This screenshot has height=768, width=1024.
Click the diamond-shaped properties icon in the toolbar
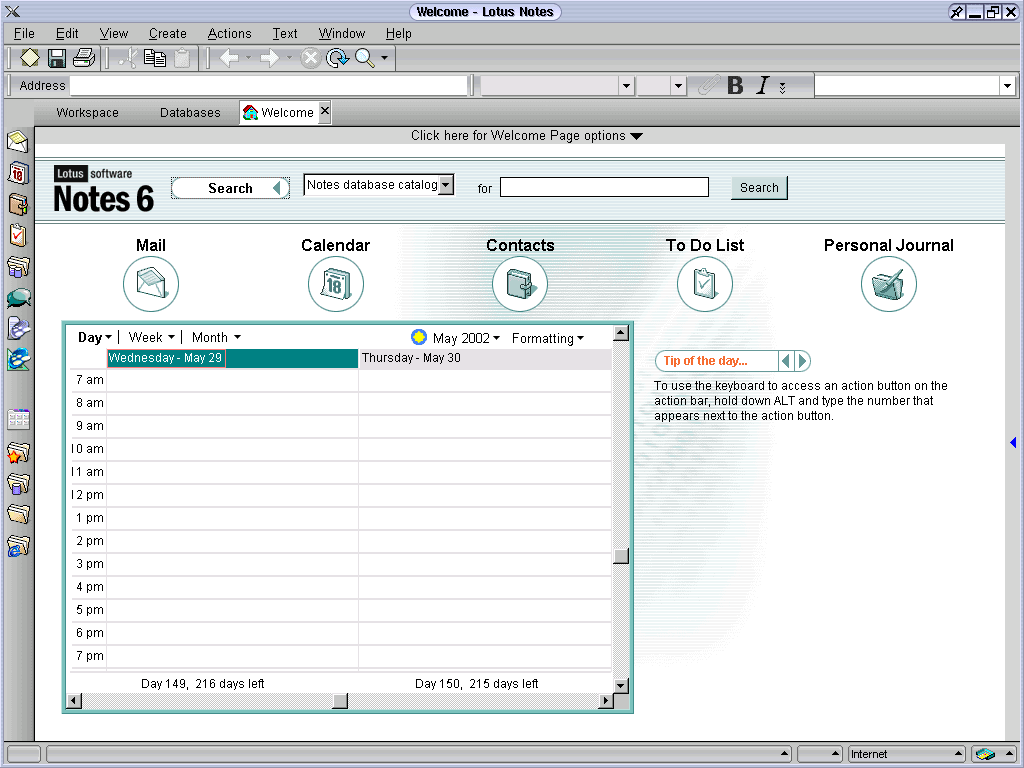tap(29, 58)
